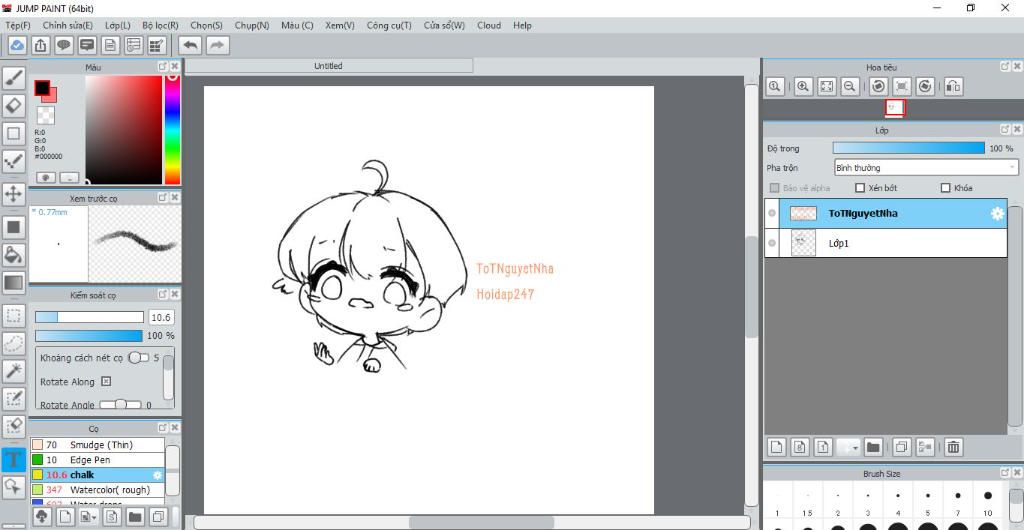Toggle the Bảo vệ alpha checkbox
Viewport: 1024px width, 530px height.
click(775, 188)
